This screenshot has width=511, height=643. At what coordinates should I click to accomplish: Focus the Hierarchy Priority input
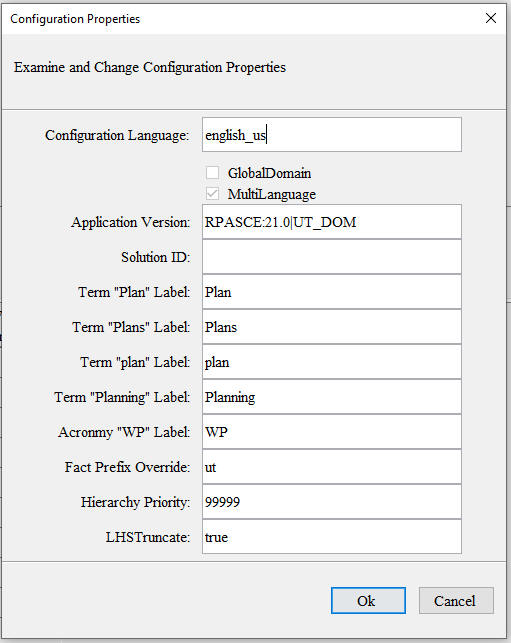(x=332, y=502)
